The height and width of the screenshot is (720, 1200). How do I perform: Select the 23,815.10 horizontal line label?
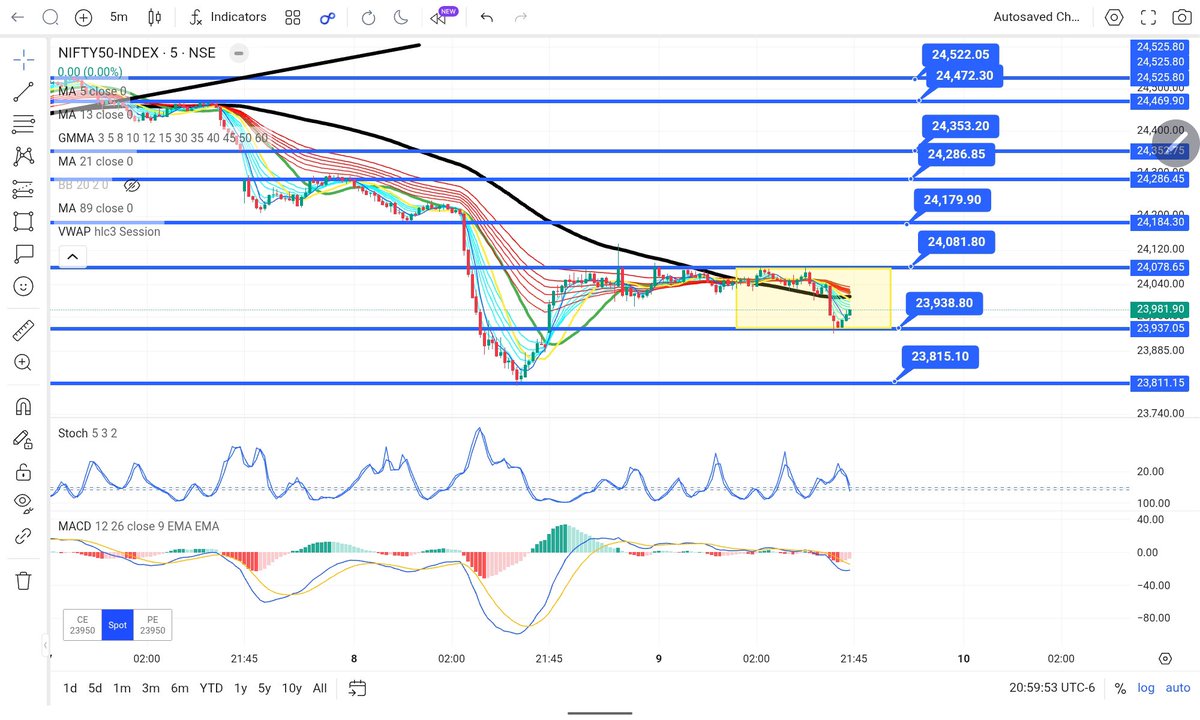tap(941, 355)
